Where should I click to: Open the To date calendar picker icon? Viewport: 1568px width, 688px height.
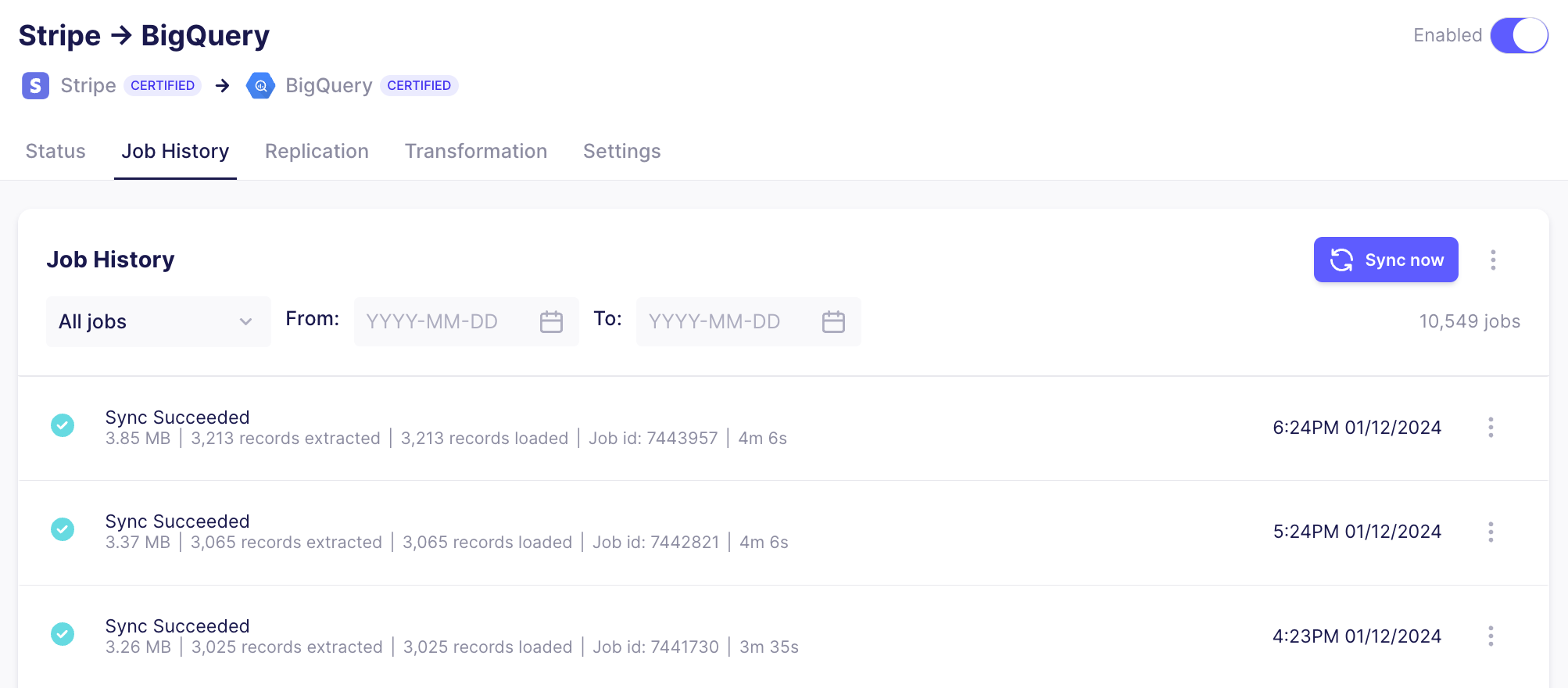click(x=833, y=321)
